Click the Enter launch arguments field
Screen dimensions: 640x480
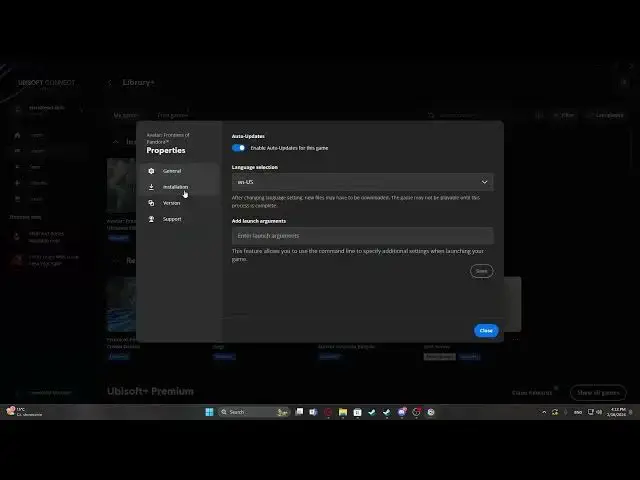pyautogui.click(x=362, y=236)
